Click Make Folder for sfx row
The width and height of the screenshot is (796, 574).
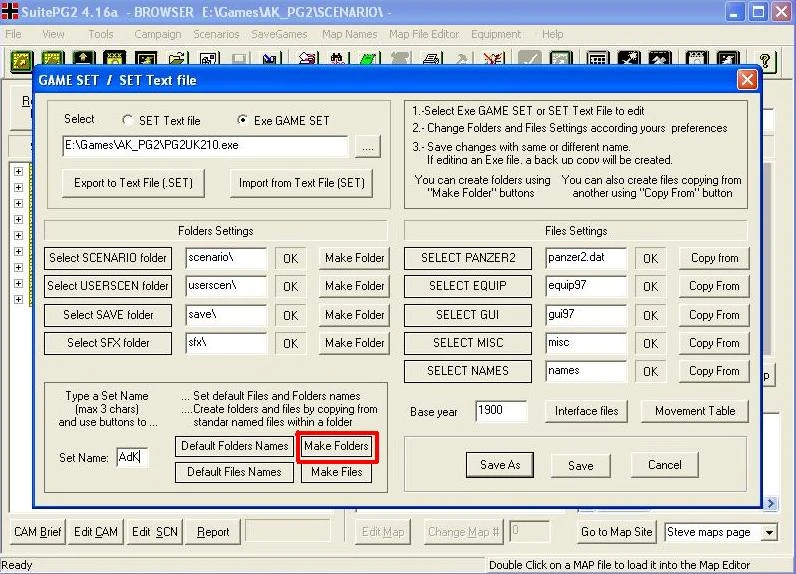click(354, 343)
